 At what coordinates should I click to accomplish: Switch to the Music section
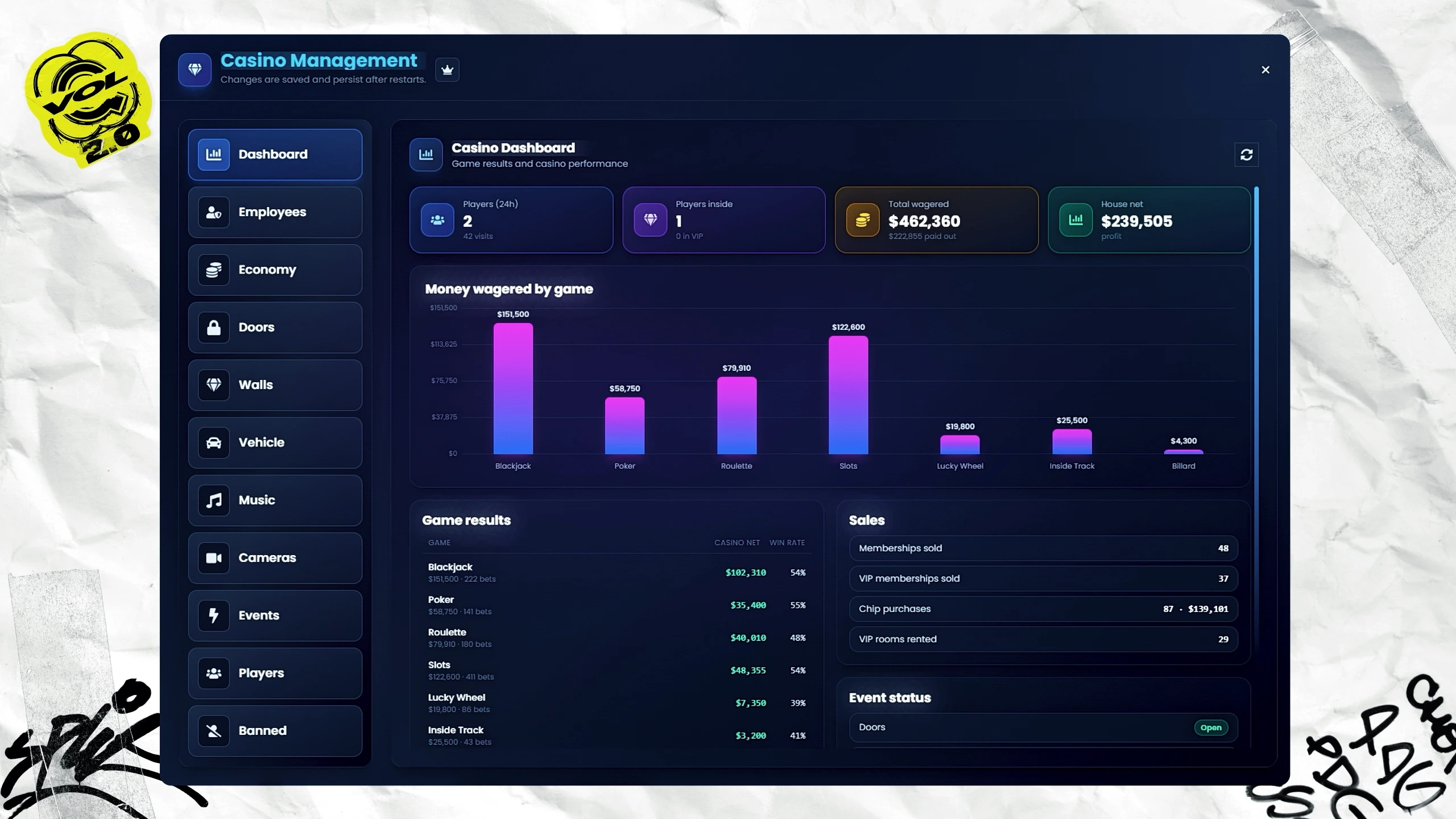[275, 500]
